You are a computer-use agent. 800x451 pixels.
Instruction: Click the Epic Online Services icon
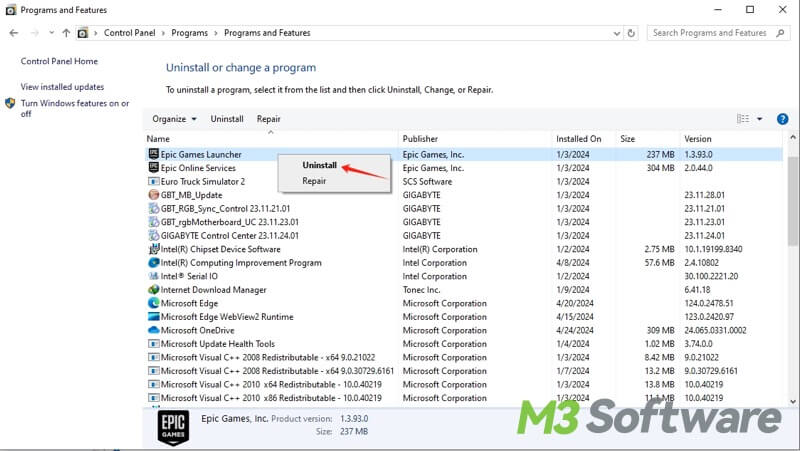point(154,167)
